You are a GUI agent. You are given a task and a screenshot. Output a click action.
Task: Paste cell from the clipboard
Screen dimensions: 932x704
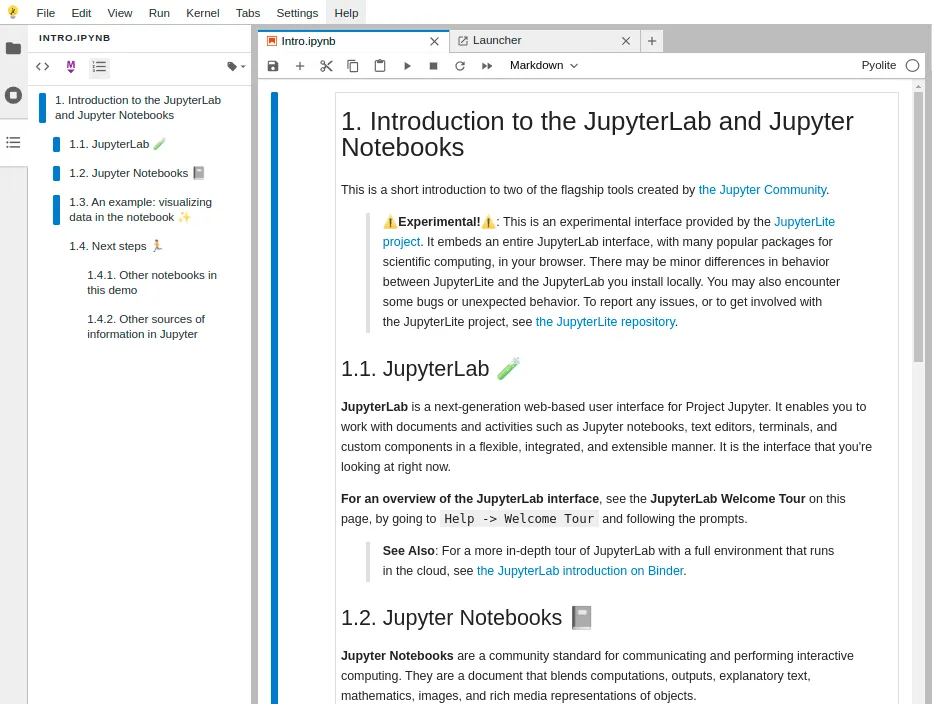(379, 65)
